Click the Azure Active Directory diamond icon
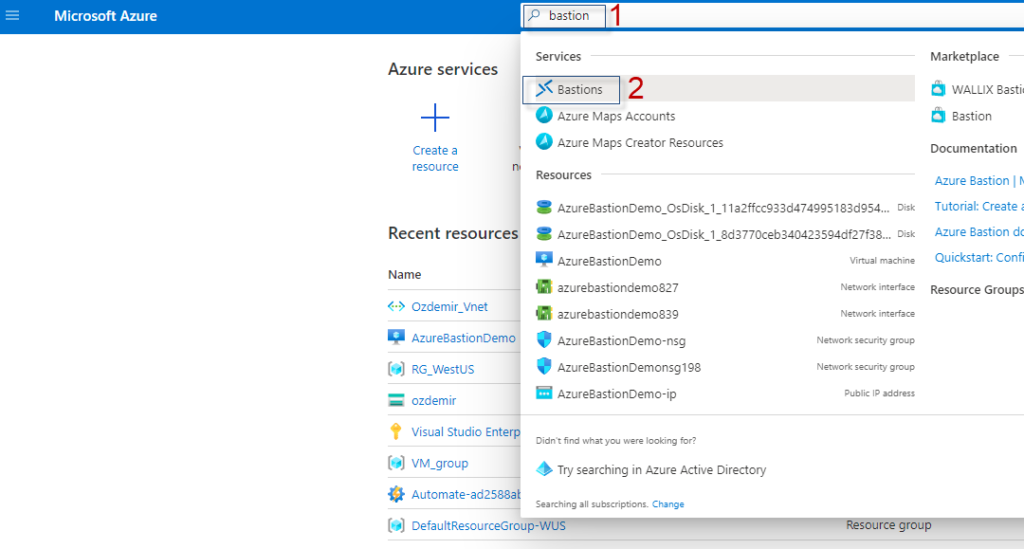This screenshot has width=1024, height=549. [x=544, y=469]
